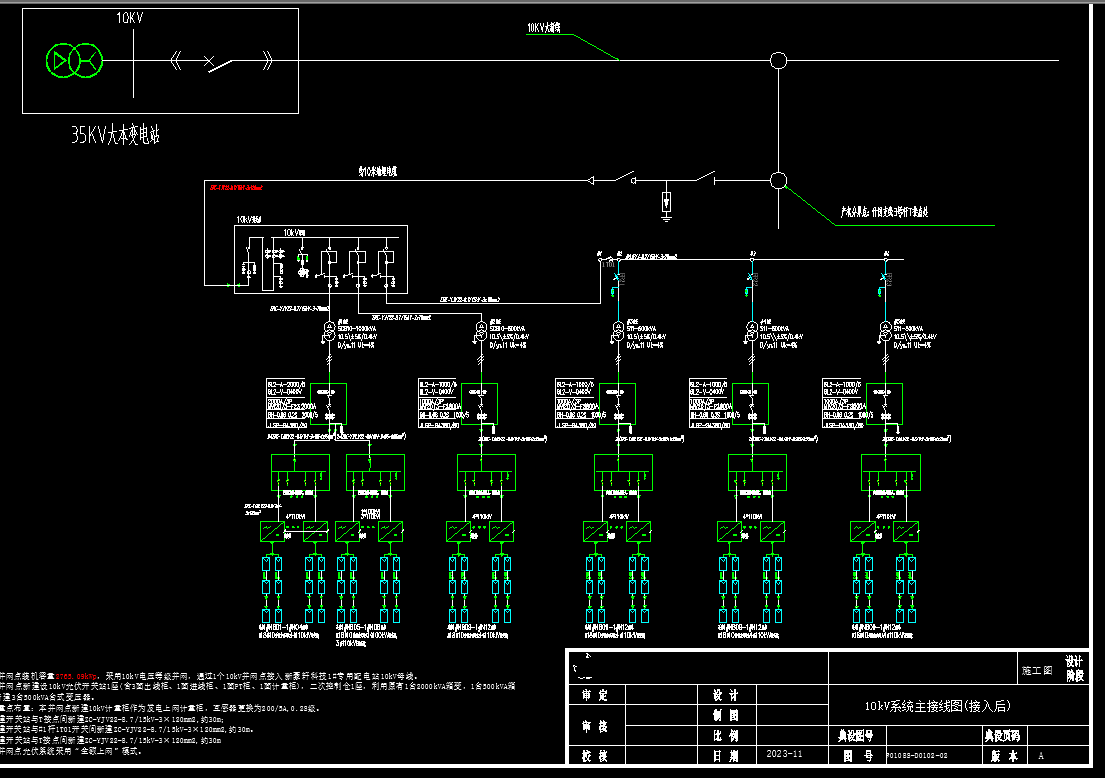Select the grounding arrester symbol below the switch line
Viewport: 1105px width, 778px height.
click(667, 203)
